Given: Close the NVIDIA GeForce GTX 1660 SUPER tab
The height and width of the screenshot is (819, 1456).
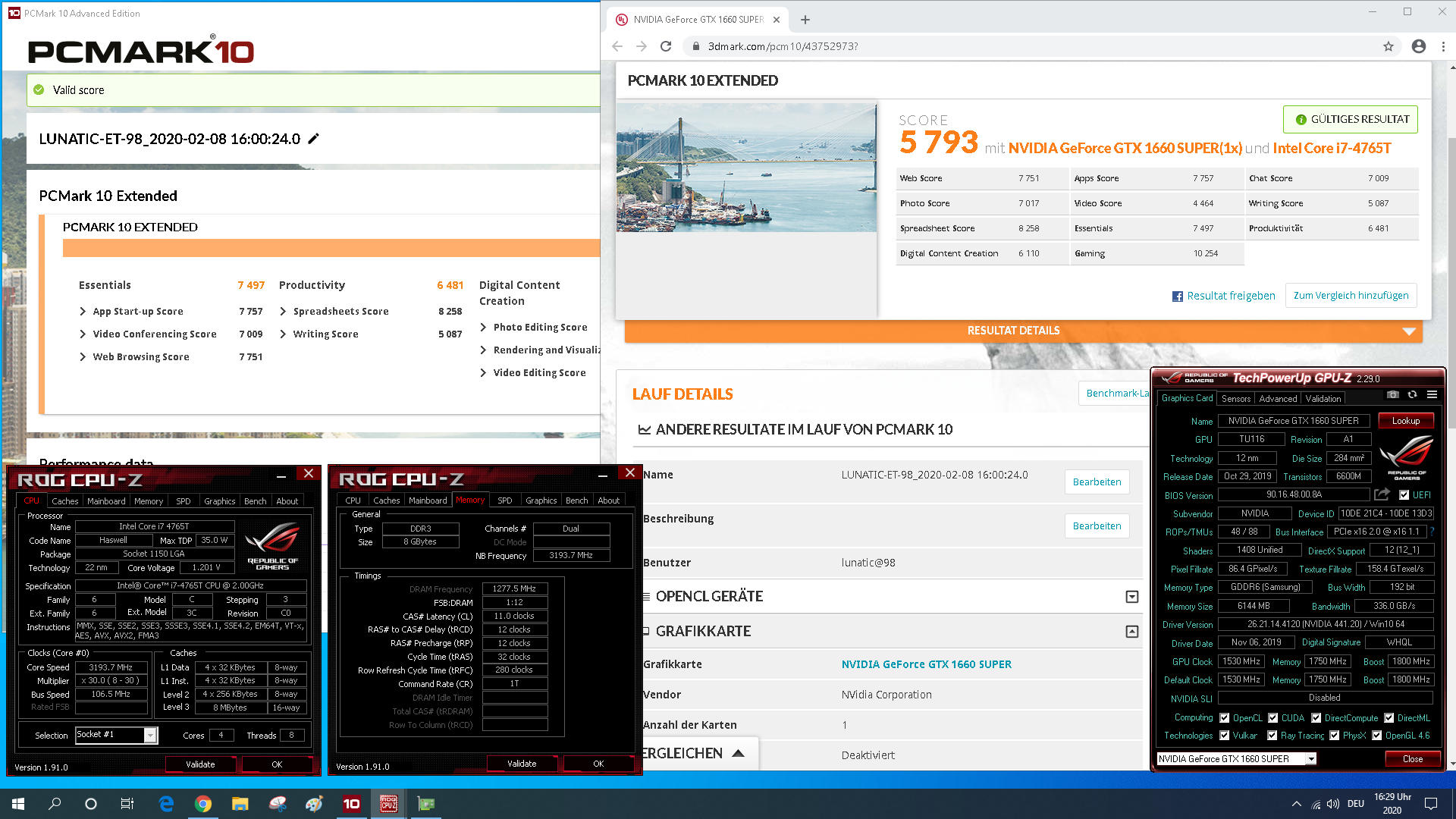Looking at the screenshot, I should click(777, 20).
